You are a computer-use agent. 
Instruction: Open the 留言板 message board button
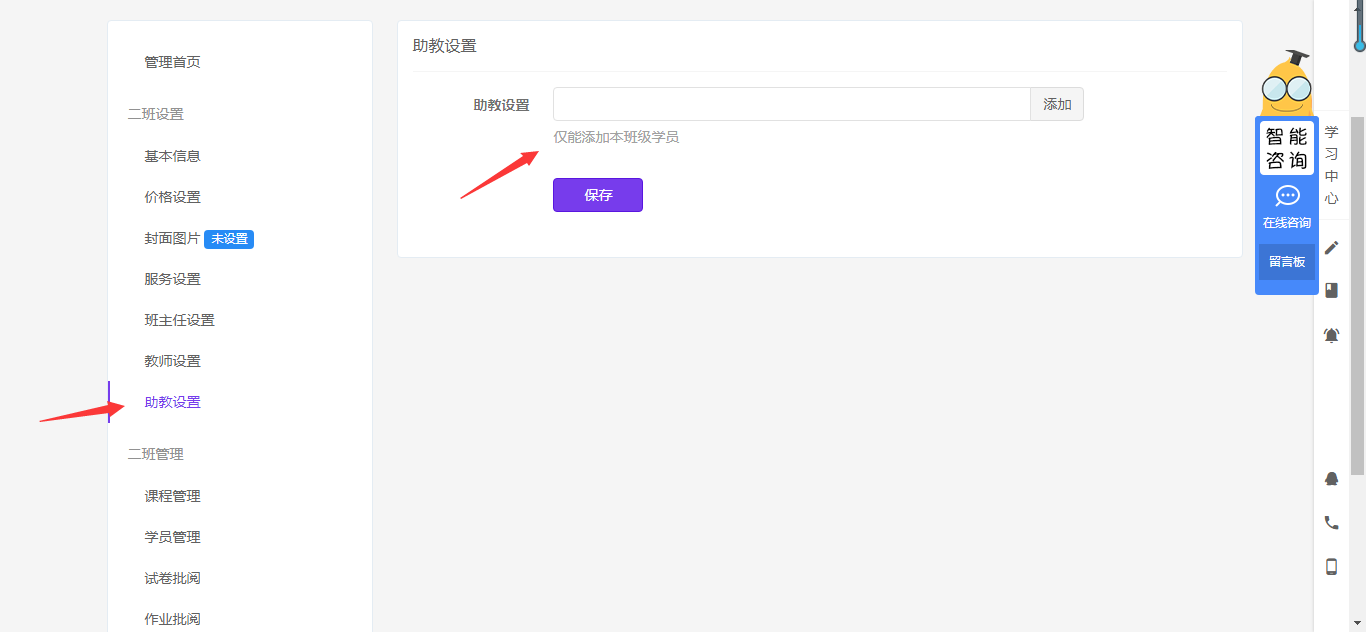[1287, 262]
